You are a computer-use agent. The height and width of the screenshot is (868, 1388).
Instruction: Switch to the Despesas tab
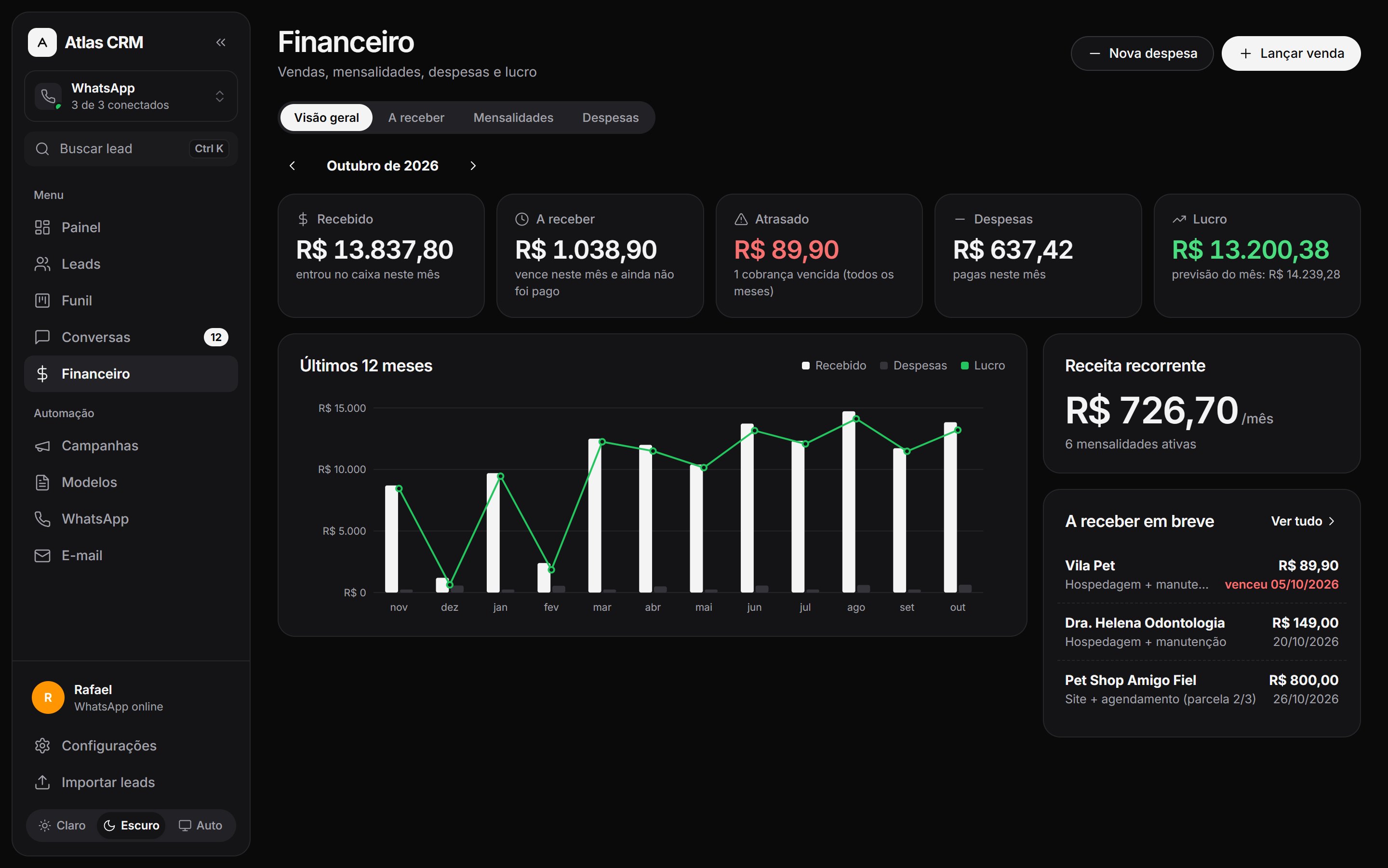click(610, 118)
